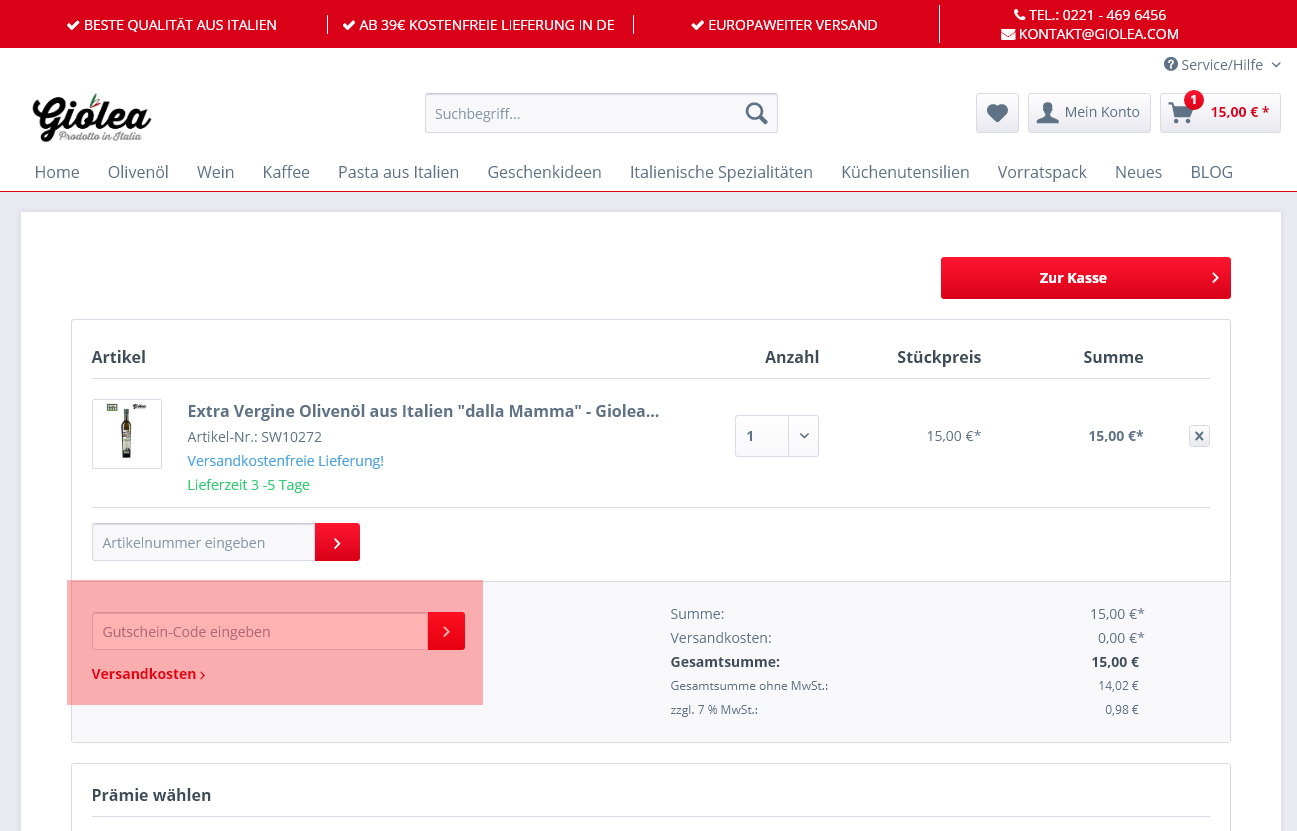Screen dimensions: 1297x831
Task: Open the Kaffee category
Action: pyautogui.click(x=286, y=172)
